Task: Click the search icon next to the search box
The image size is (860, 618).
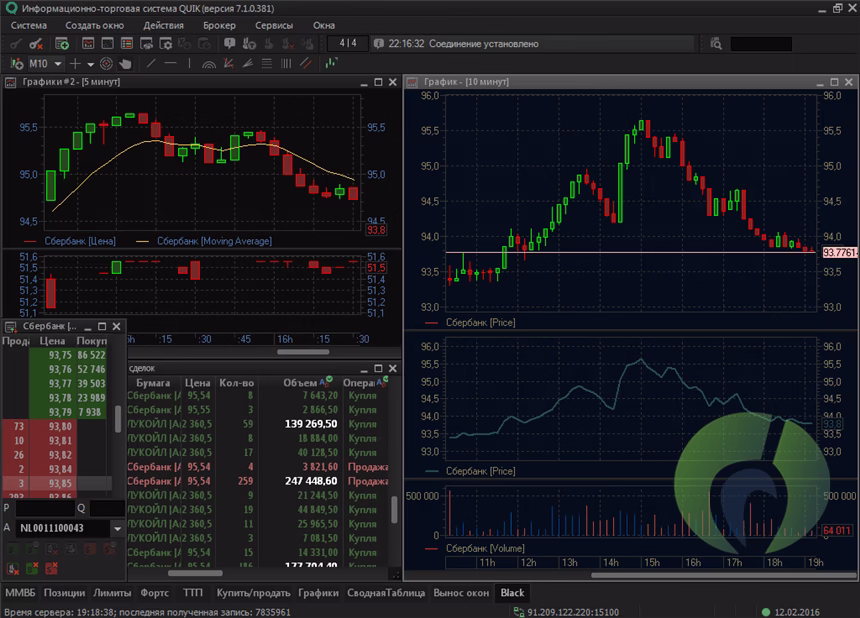Action: pos(716,44)
